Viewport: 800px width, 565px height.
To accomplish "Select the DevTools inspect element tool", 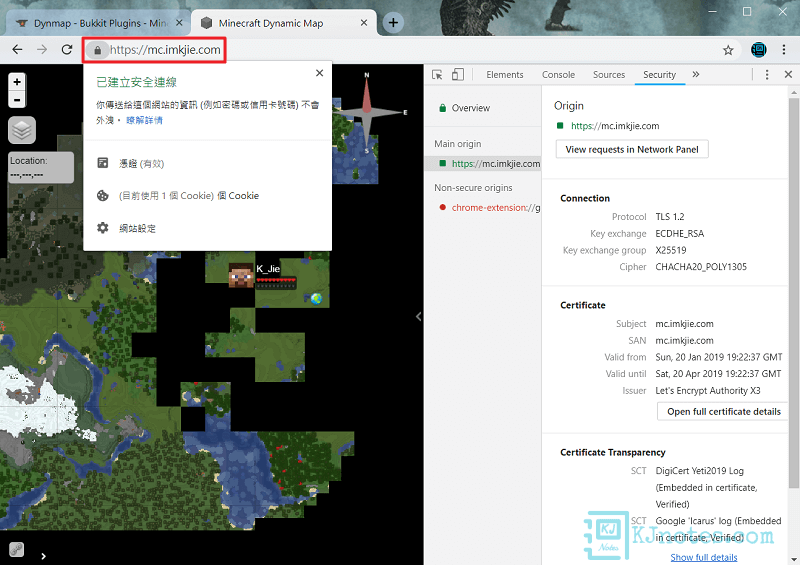I will coord(437,74).
